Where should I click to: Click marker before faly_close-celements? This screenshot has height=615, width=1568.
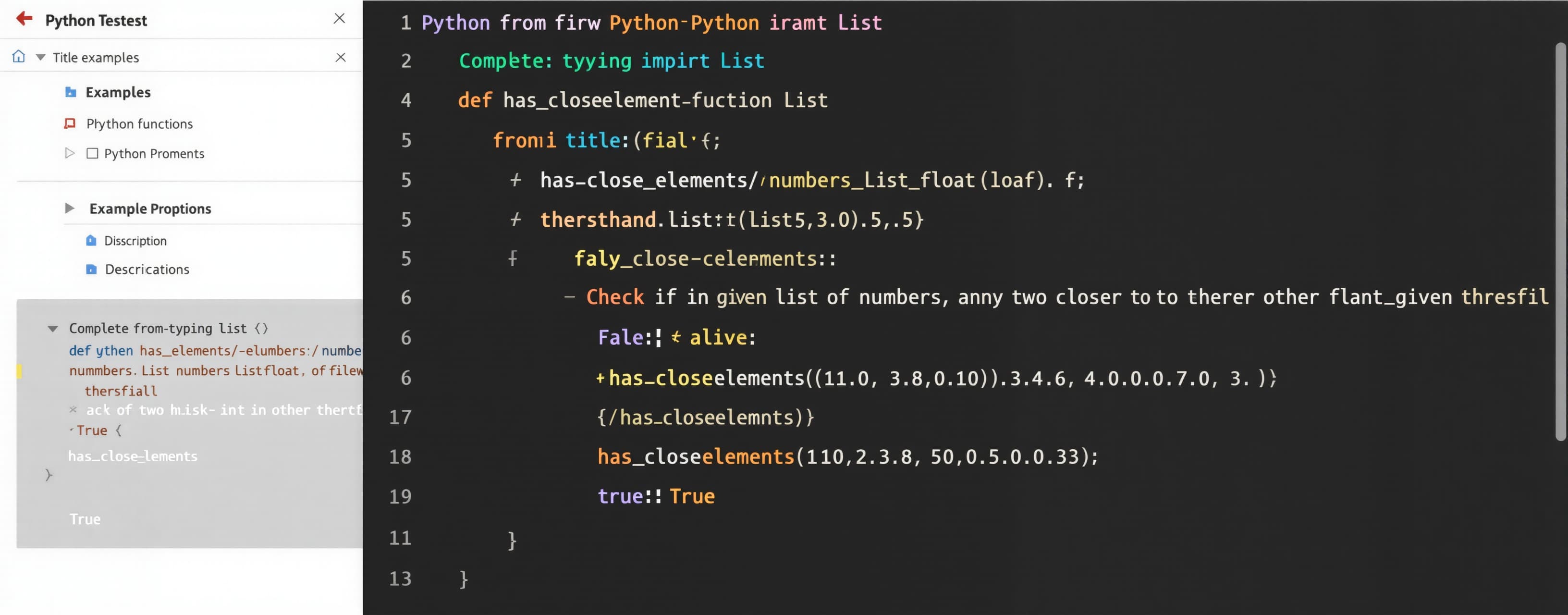click(513, 259)
